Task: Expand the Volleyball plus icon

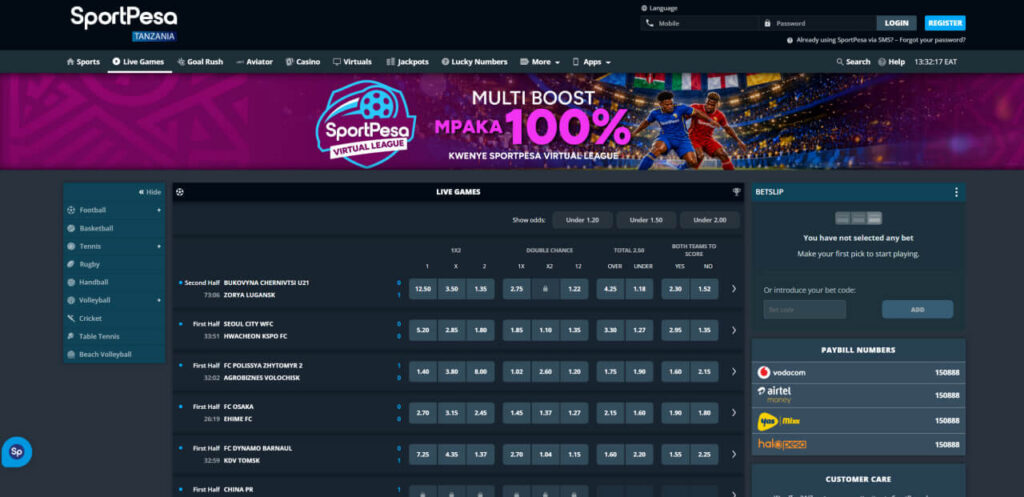Action: (159, 300)
